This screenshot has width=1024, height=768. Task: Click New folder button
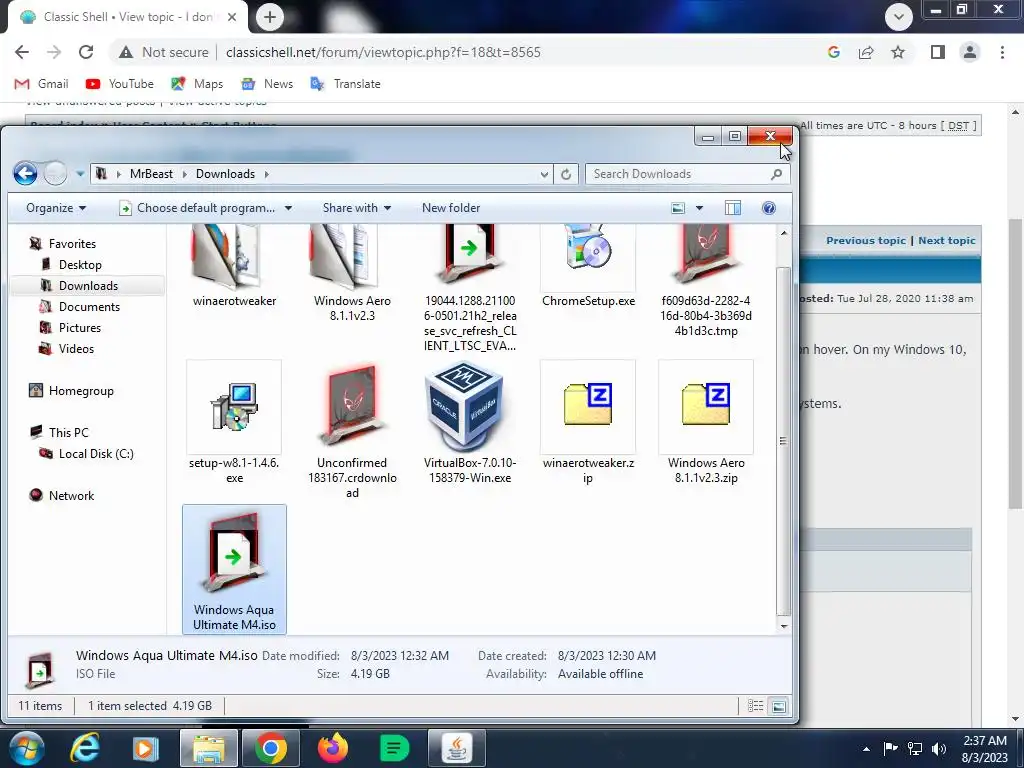[451, 208]
